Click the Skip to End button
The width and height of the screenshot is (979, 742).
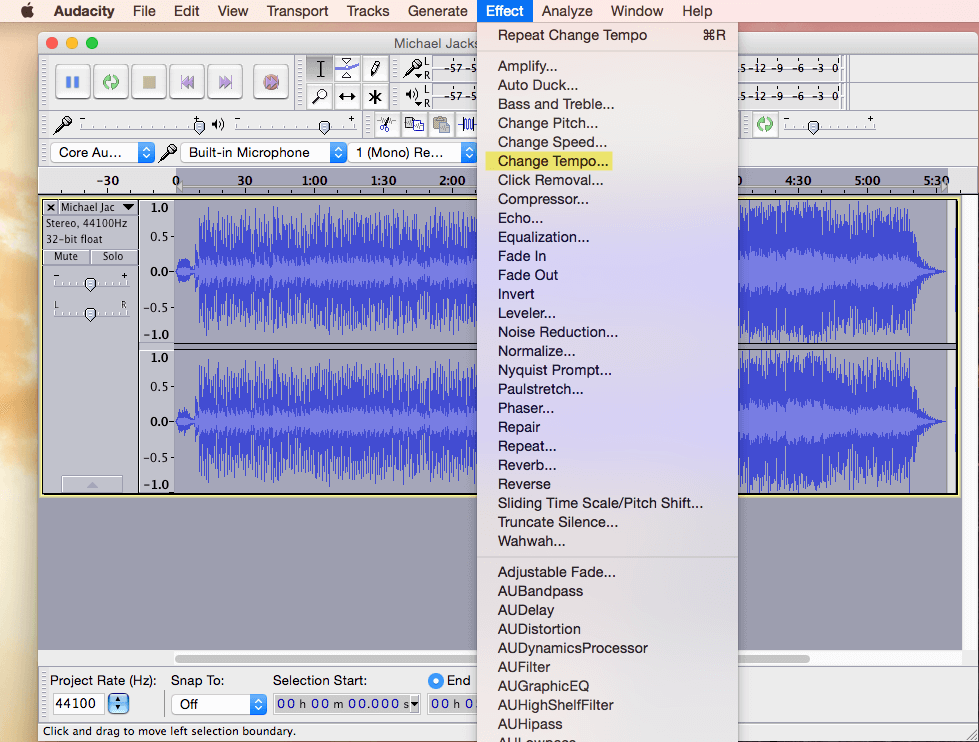coord(226,82)
